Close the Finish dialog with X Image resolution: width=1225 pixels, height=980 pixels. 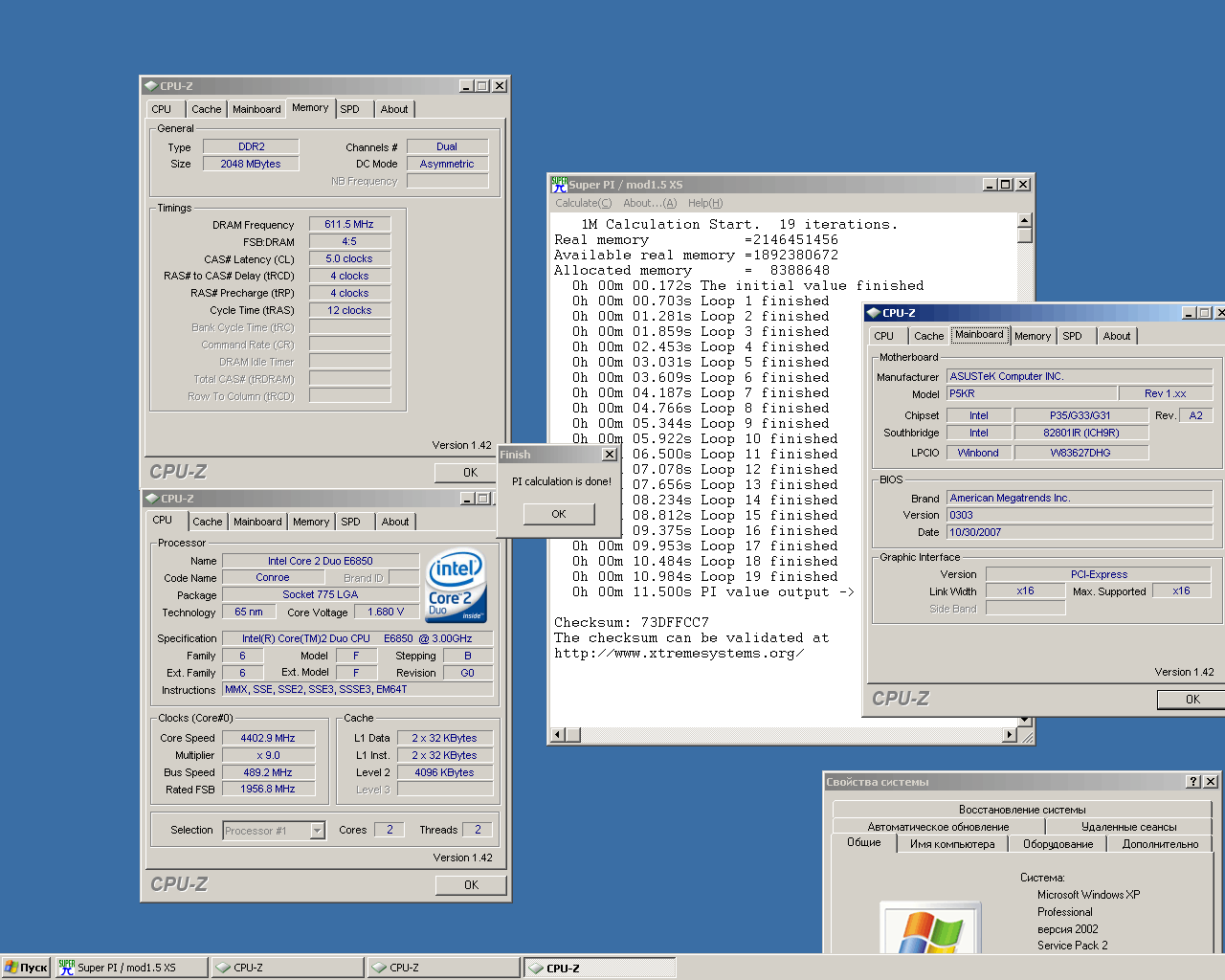pos(609,455)
